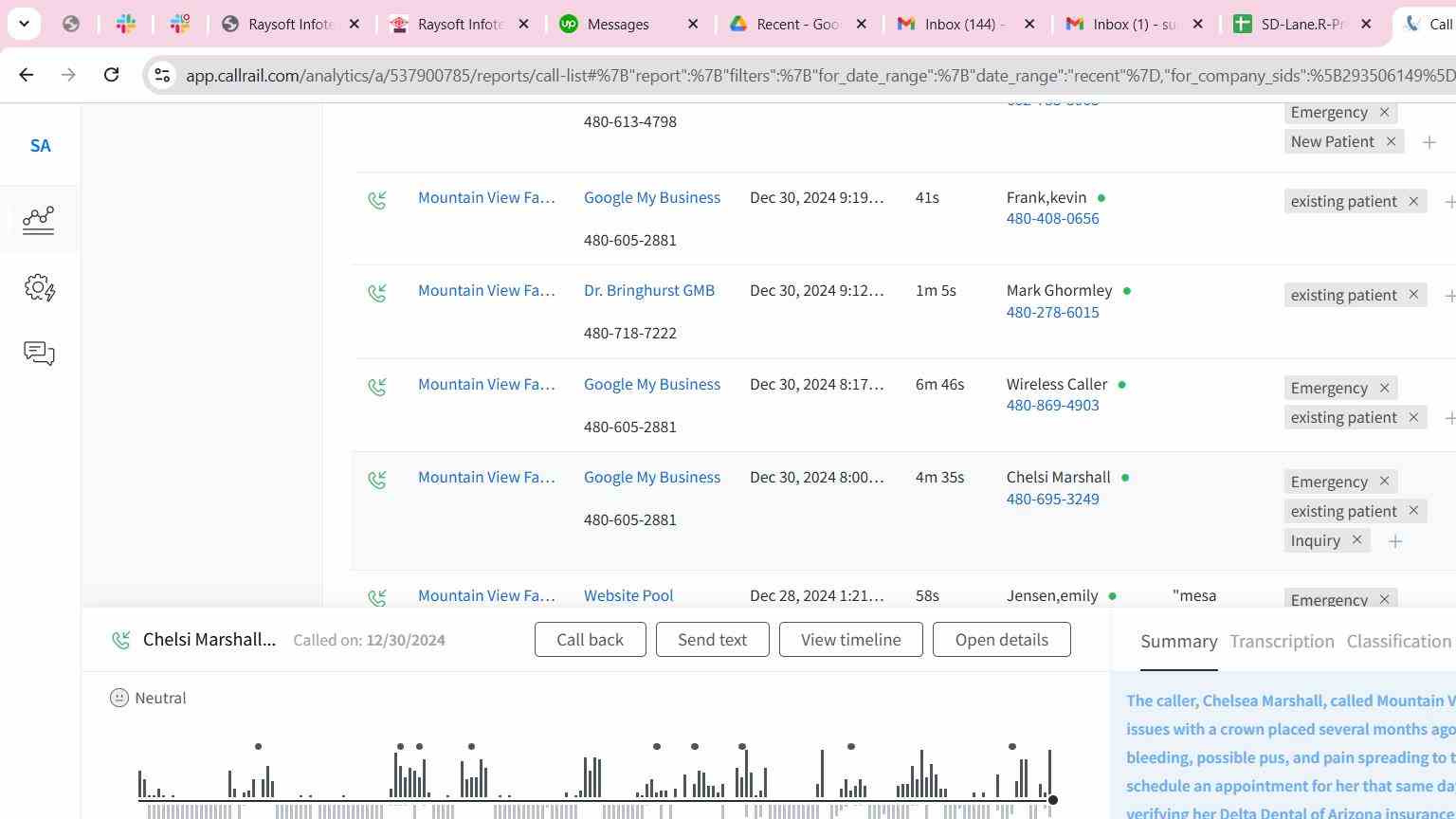Image resolution: width=1456 pixels, height=819 pixels.
Task: Open the SA account switcher
Action: [40, 146]
